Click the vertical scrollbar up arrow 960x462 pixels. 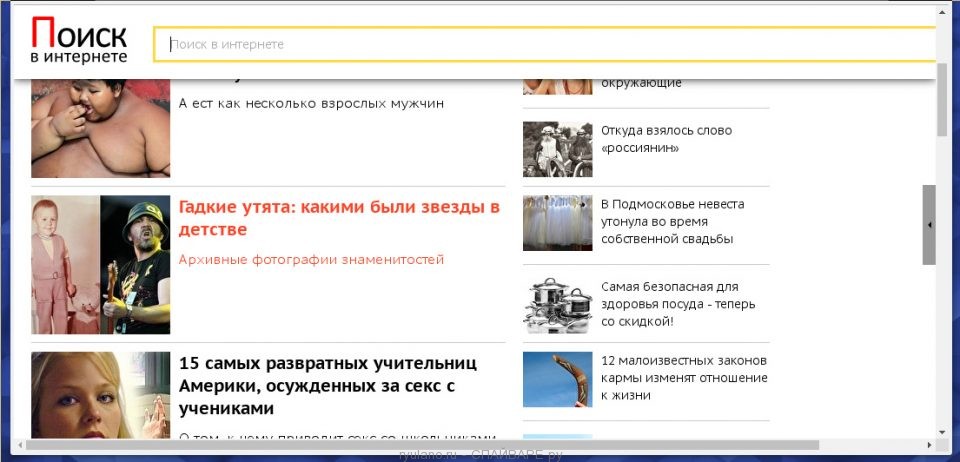coord(942,12)
